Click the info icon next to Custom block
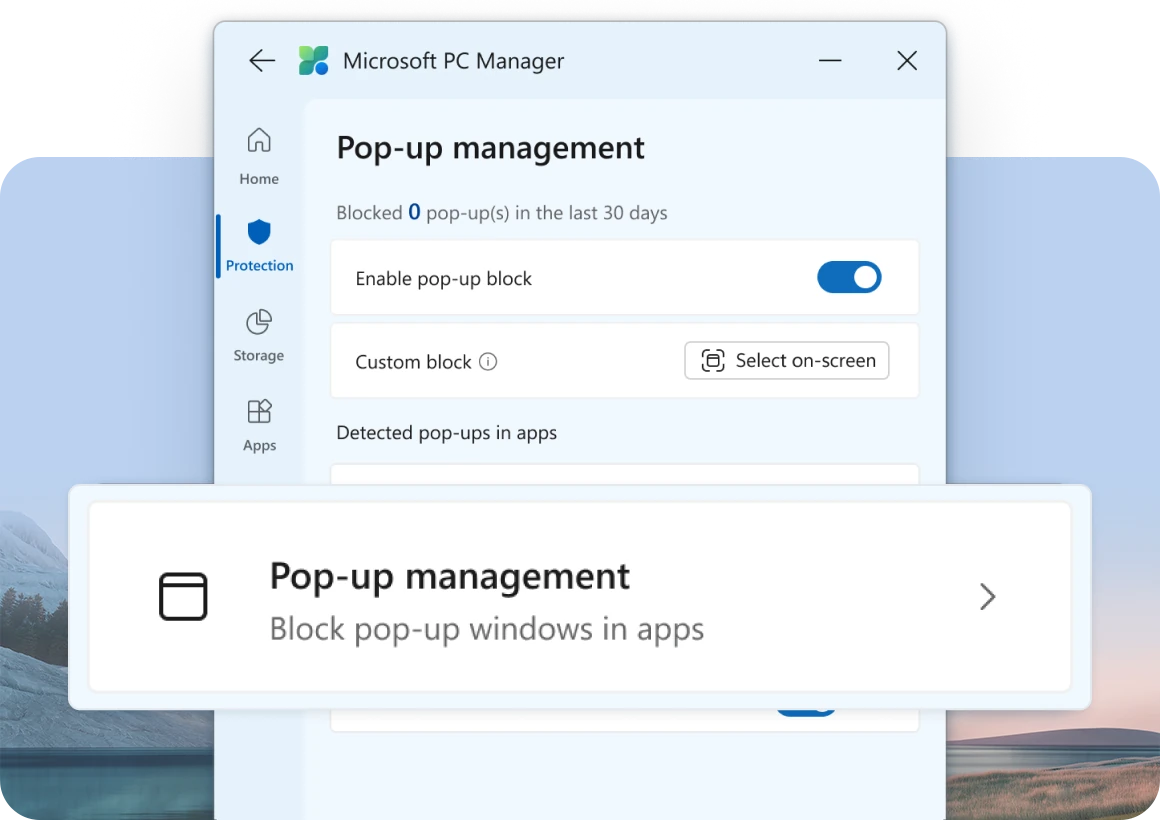 488,362
